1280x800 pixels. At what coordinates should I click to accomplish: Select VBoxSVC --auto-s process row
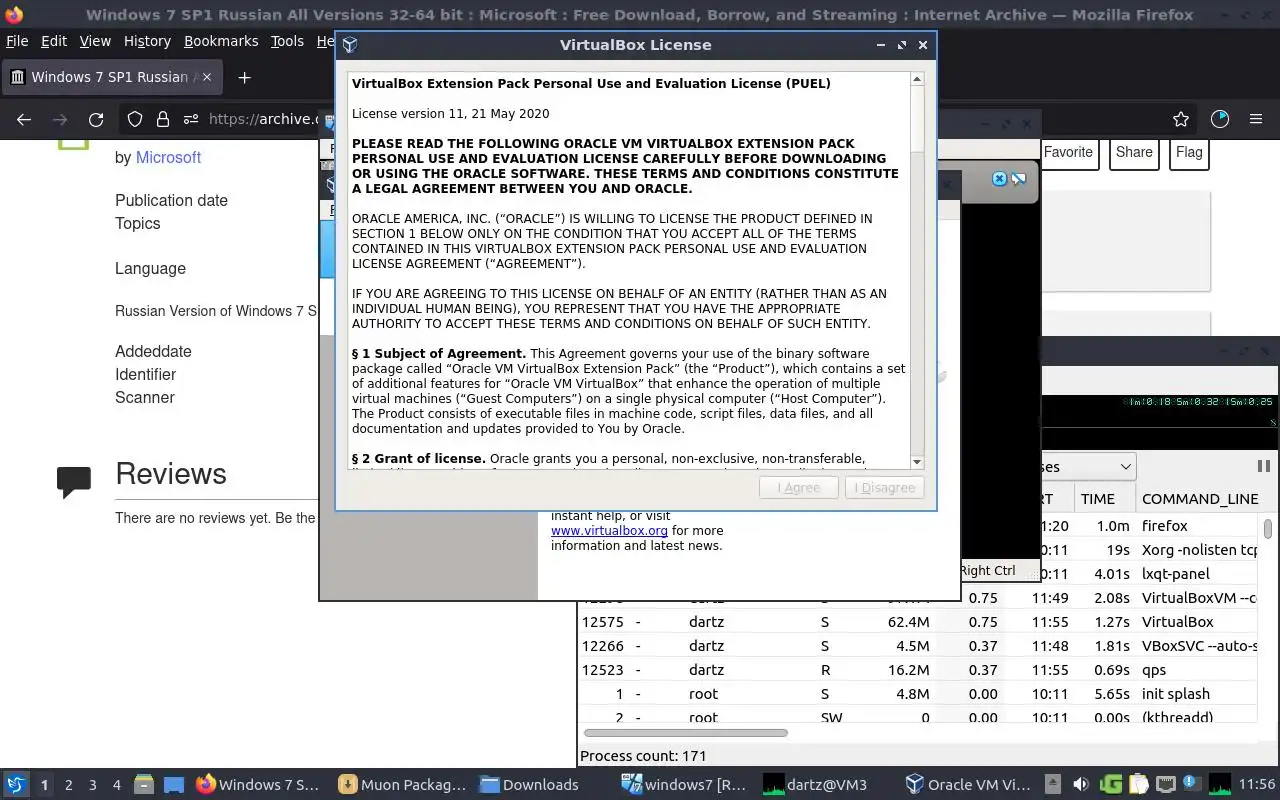[917, 646]
